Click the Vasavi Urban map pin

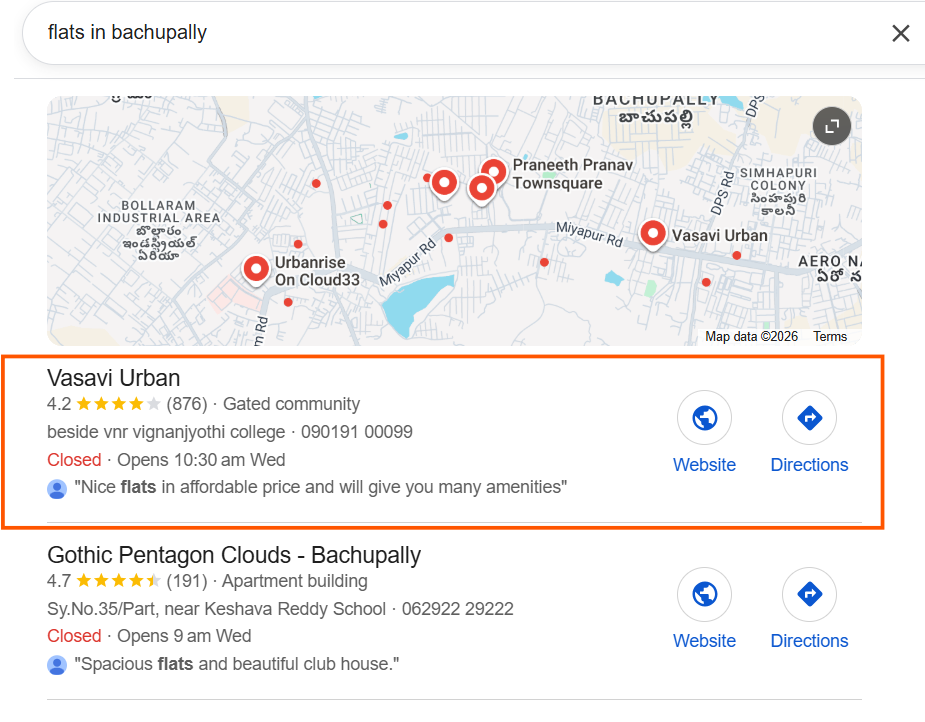[653, 234]
